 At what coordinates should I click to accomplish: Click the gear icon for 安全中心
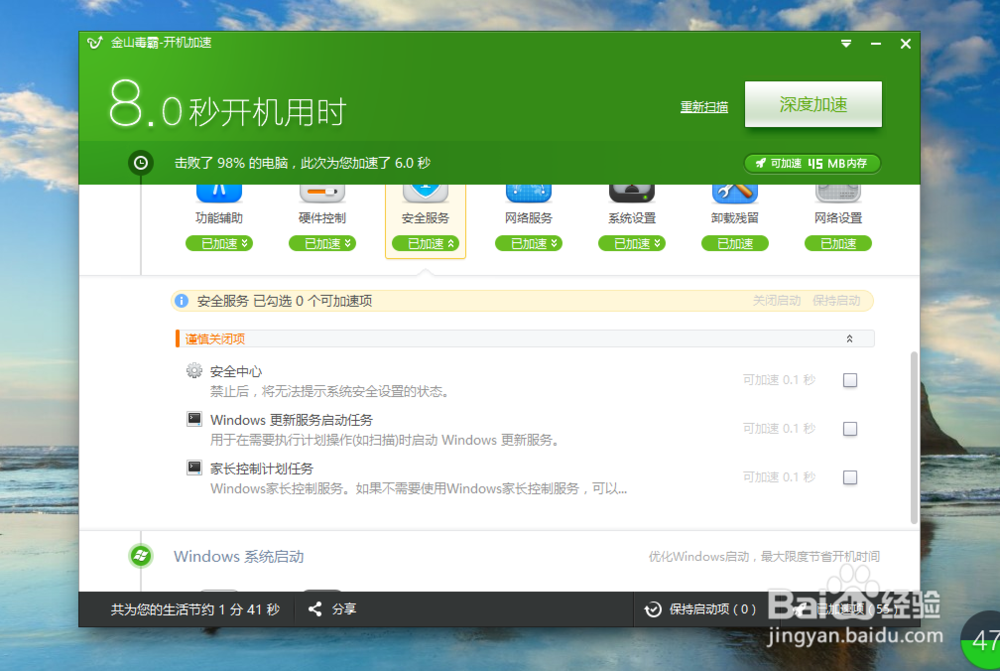pos(194,371)
